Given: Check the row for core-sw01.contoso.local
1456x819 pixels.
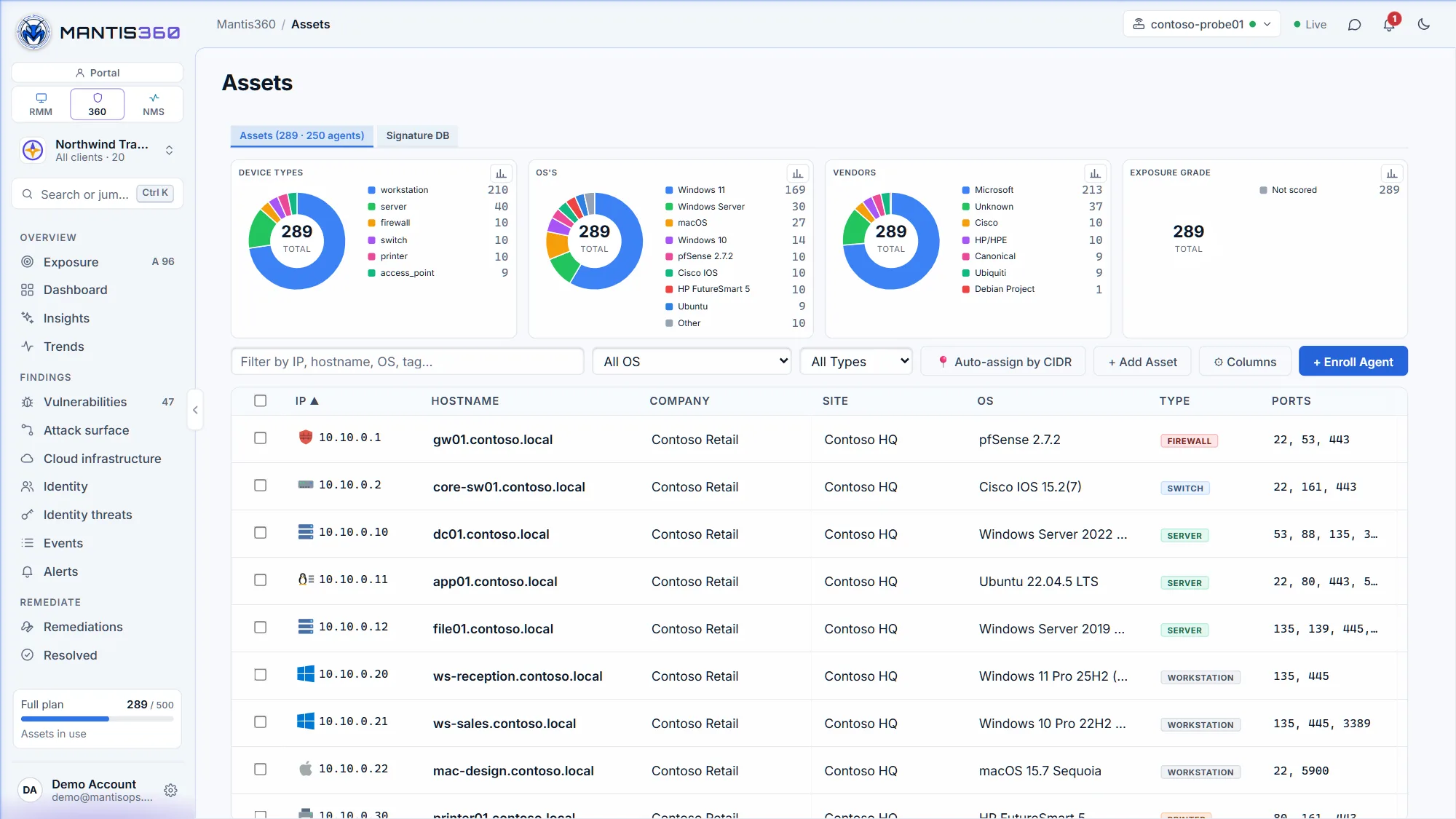Looking at the screenshot, I should 260,485.
